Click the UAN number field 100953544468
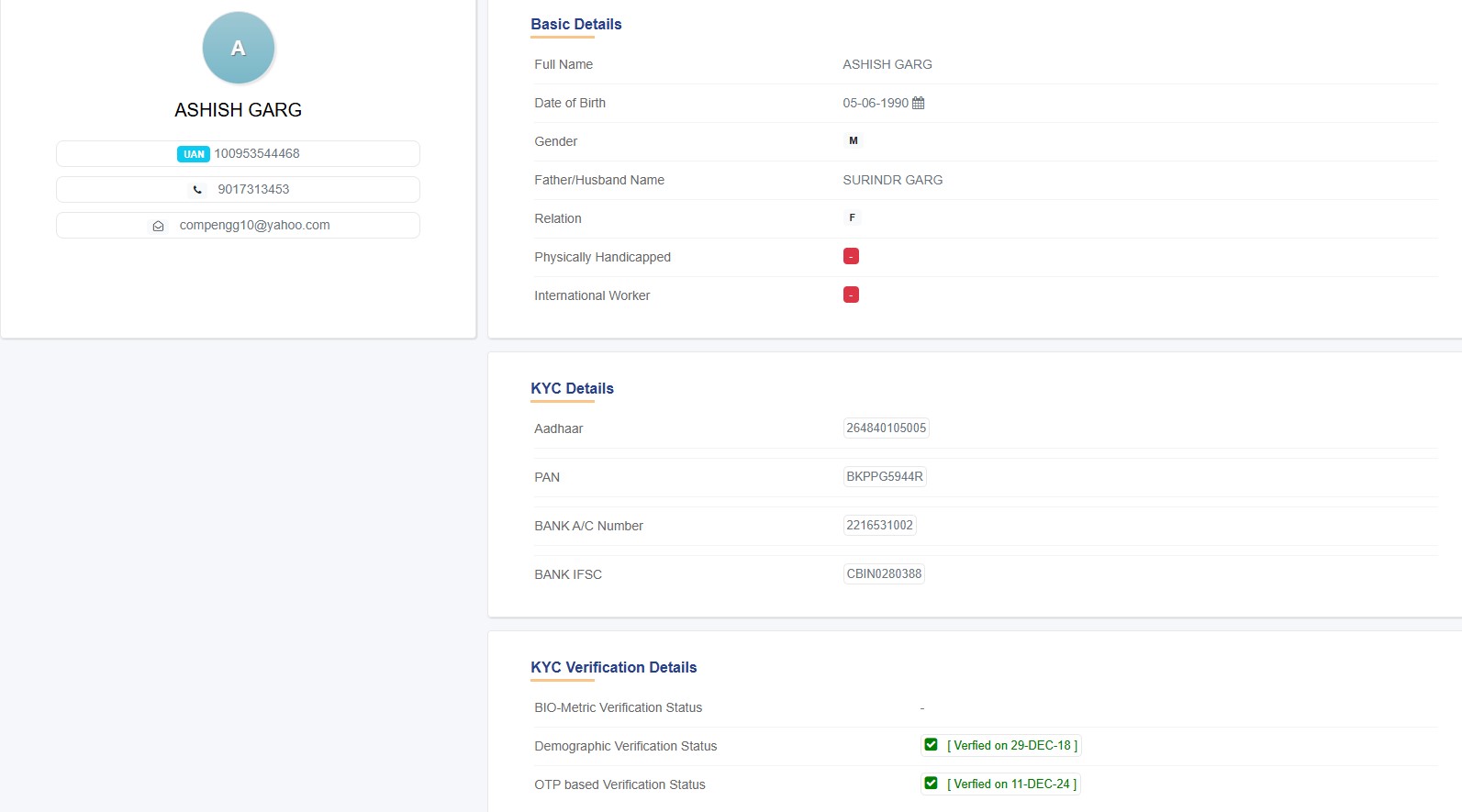Viewport: 1462px width, 812px height. 257,153
